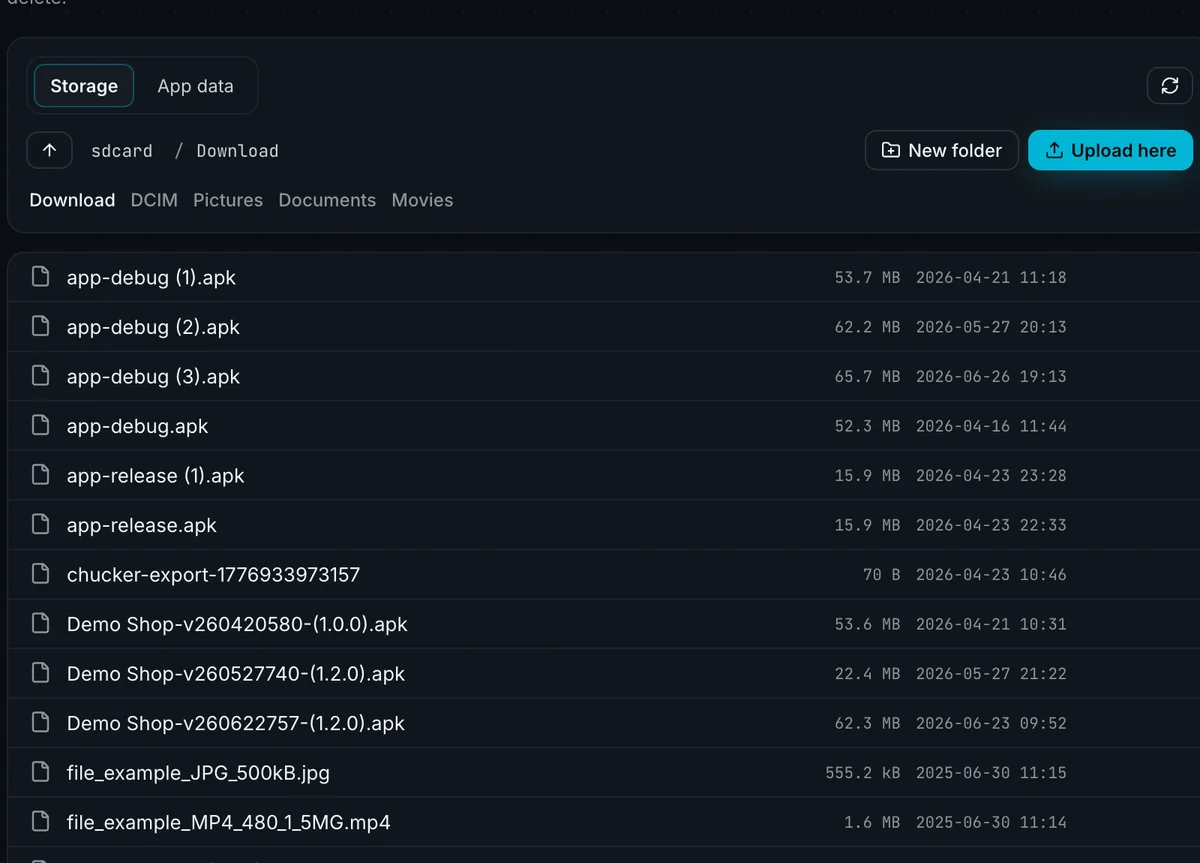Click the date 2026-06-26 19:13
This screenshot has width=1200, height=863.
(991, 376)
